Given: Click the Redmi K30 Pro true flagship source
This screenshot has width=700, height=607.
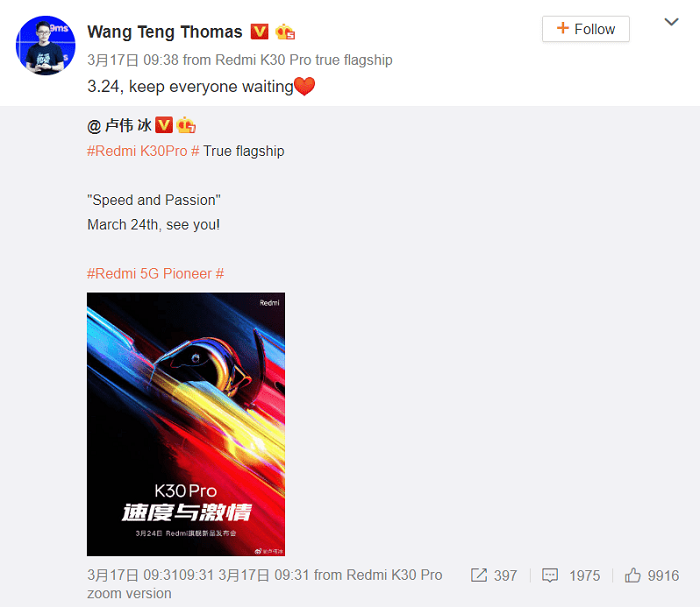Looking at the screenshot, I should 304,60.
